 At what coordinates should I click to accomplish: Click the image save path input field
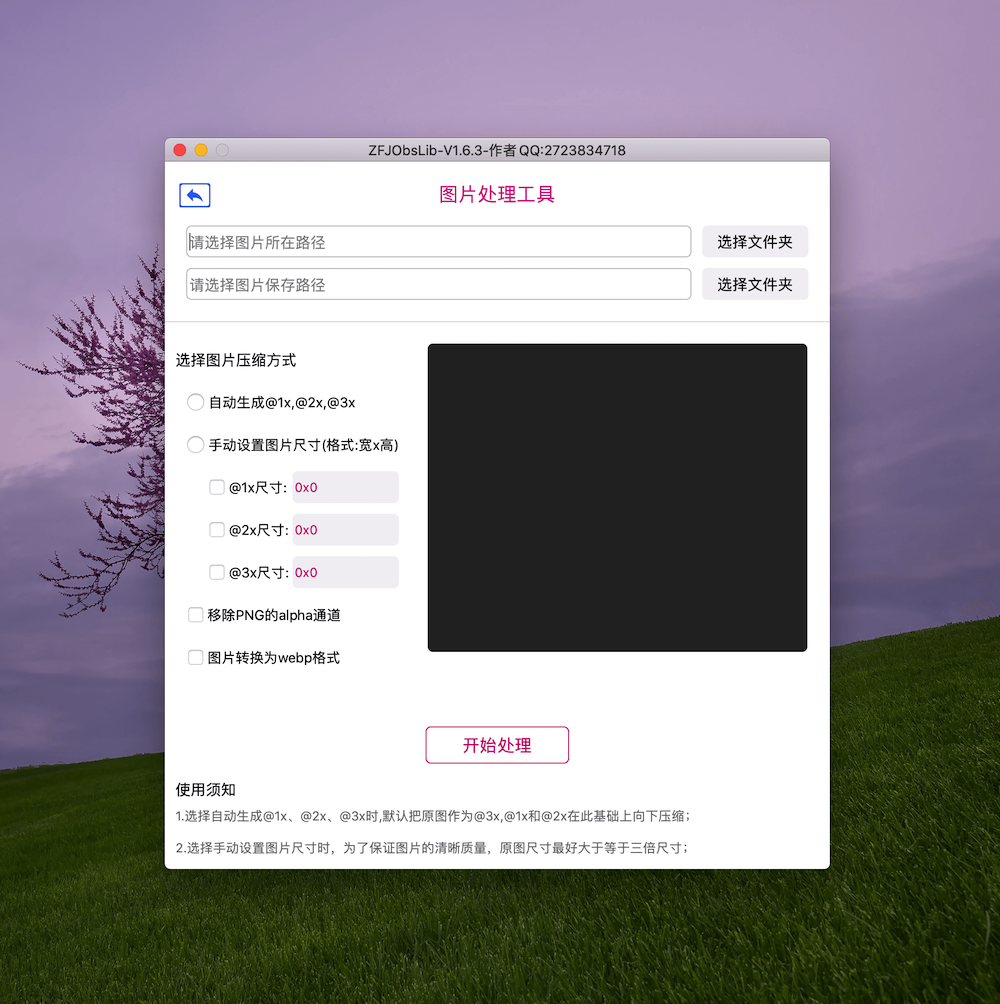tap(439, 284)
